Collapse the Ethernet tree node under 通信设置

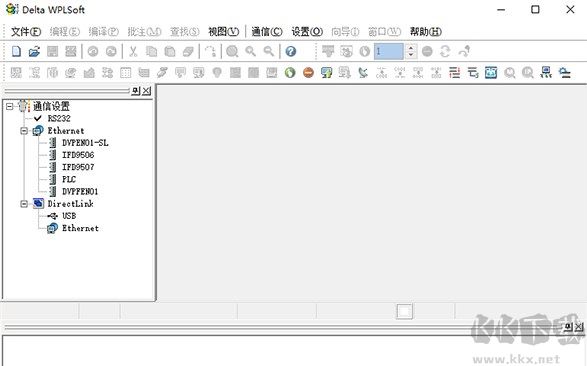pyautogui.click(x=24, y=131)
